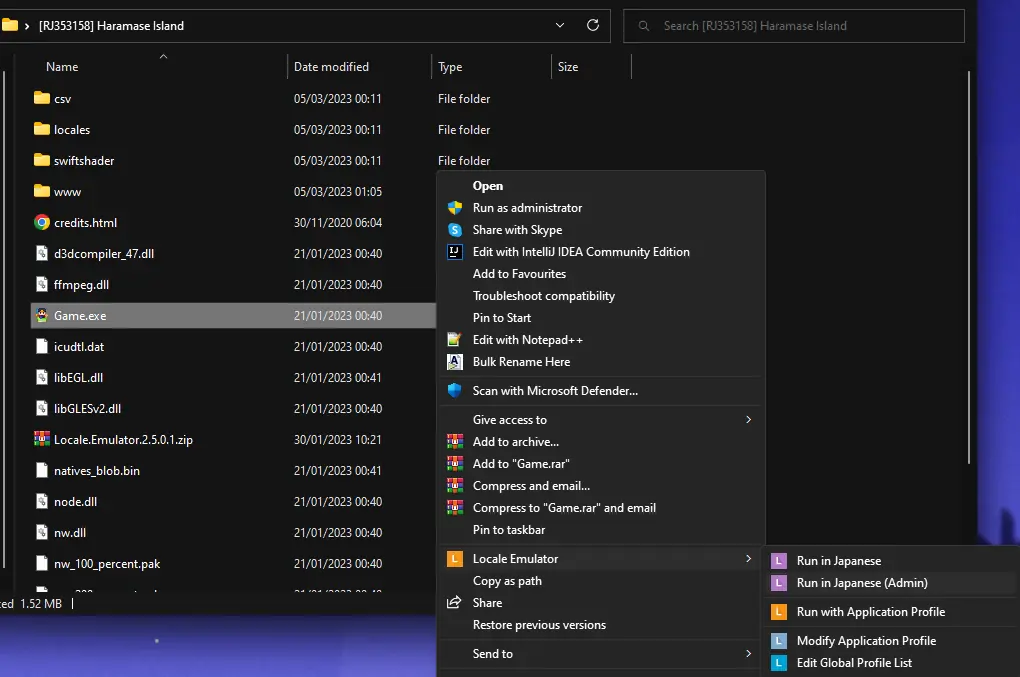Click the Bulk Rename Here icon
This screenshot has width=1020, height=677.
(455, 362)
